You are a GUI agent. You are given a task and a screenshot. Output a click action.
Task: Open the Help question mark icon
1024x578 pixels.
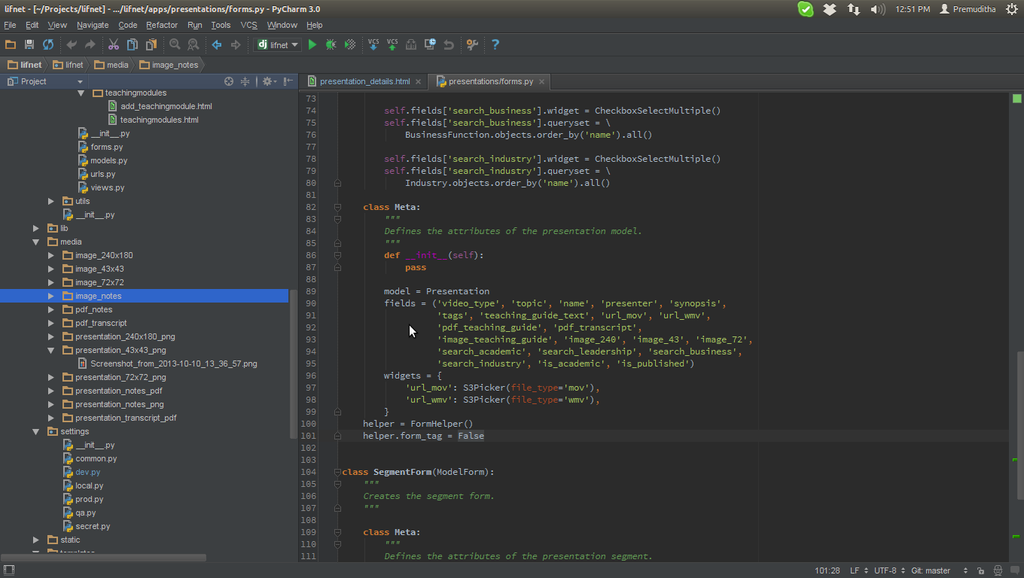pyautogui.click(x=495, y=45)
